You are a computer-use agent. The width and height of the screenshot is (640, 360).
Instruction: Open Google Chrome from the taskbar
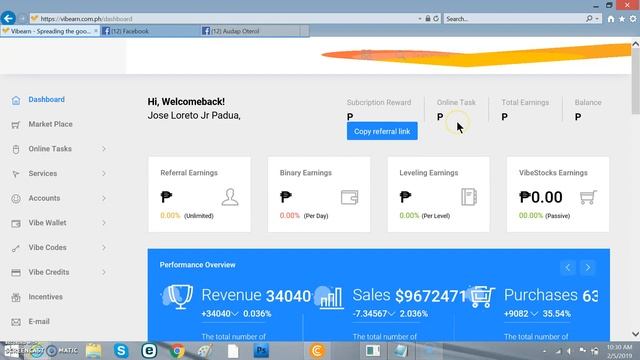pos(177,351)
